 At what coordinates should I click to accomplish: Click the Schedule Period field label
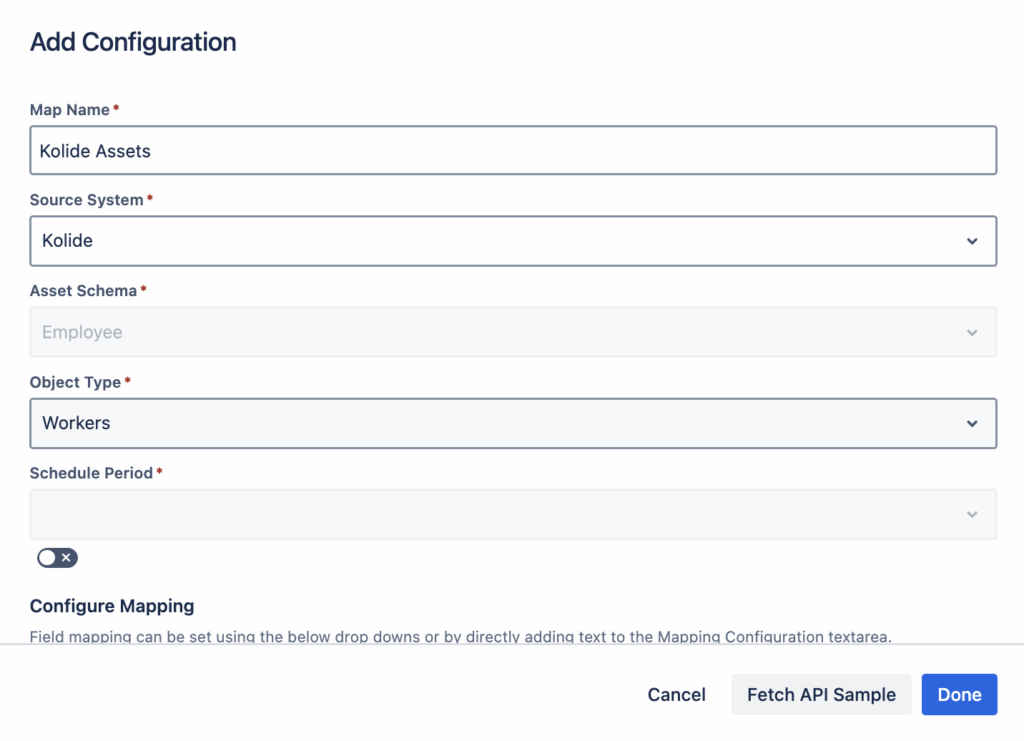coord(91,473)
